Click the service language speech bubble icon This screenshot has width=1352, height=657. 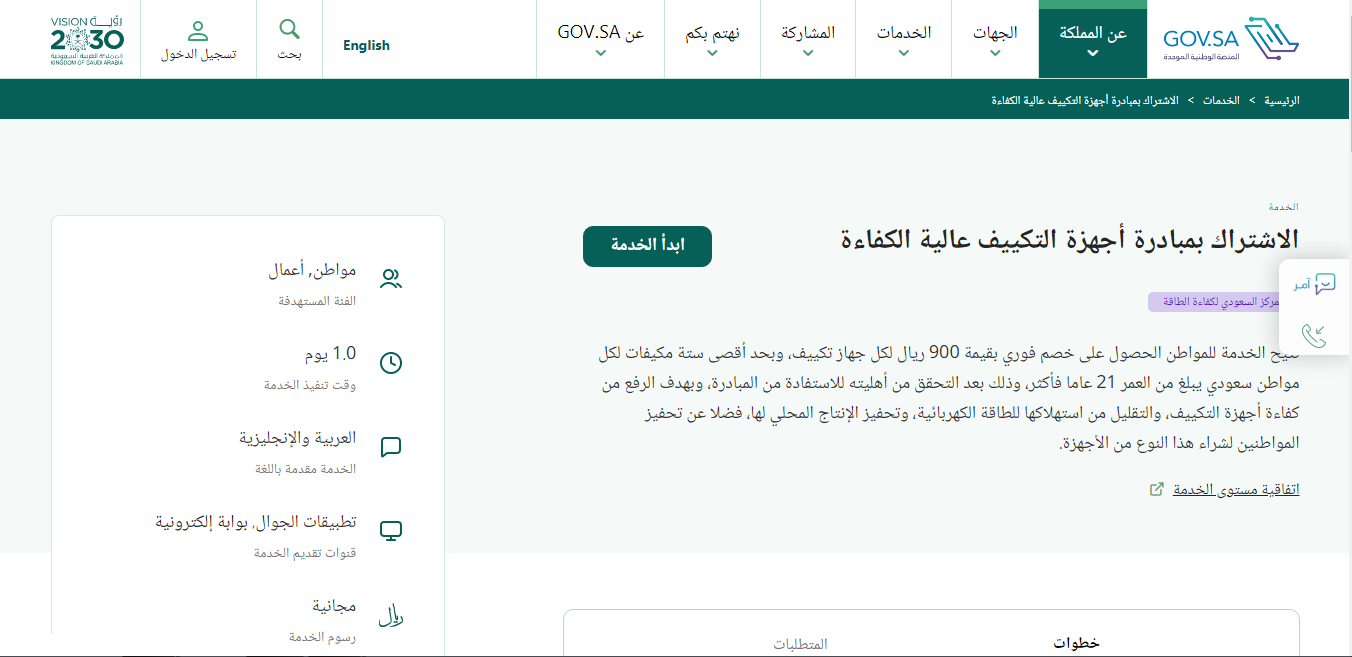point(391,447)
